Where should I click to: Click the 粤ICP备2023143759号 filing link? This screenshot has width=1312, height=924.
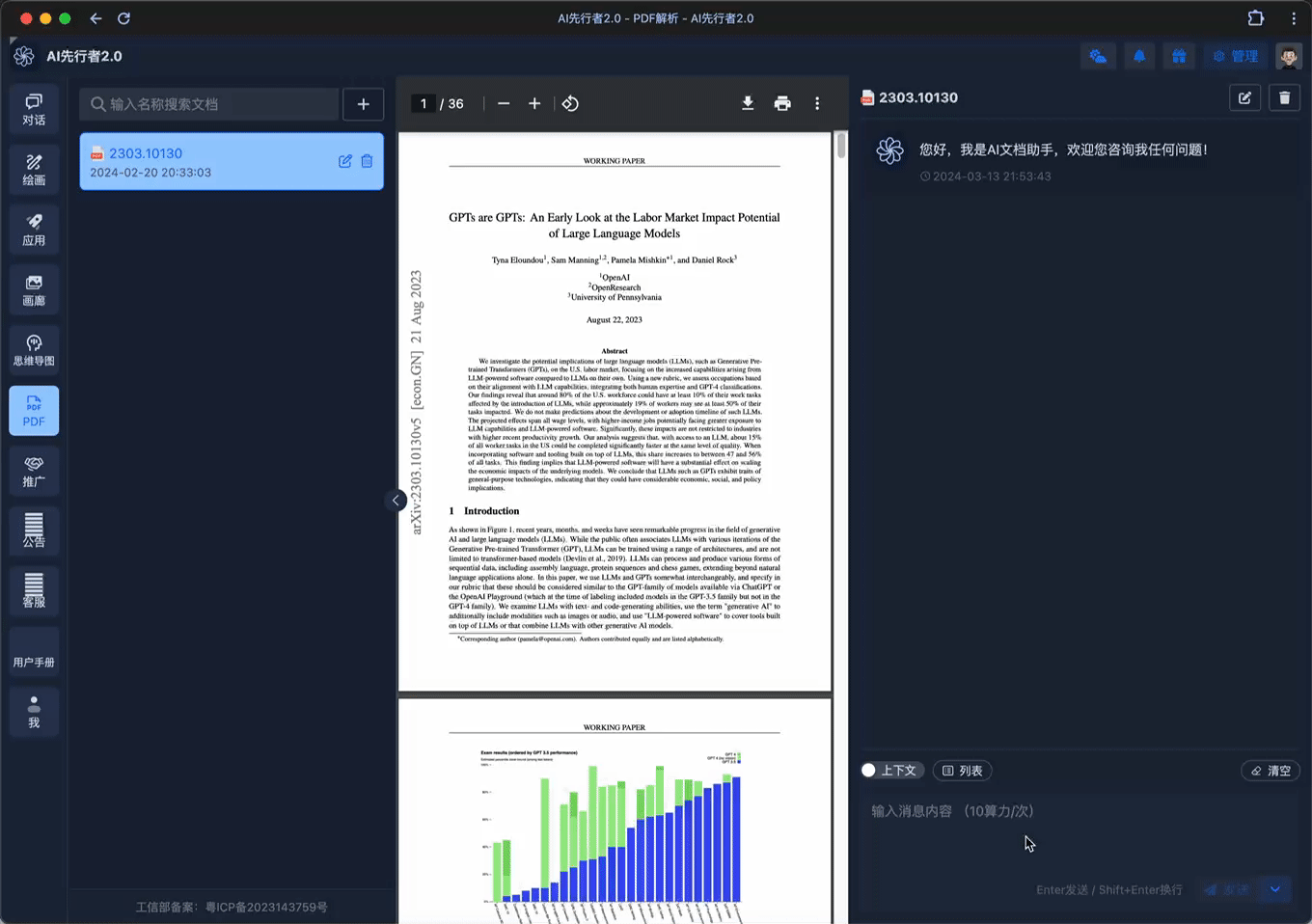pos(266,907)
